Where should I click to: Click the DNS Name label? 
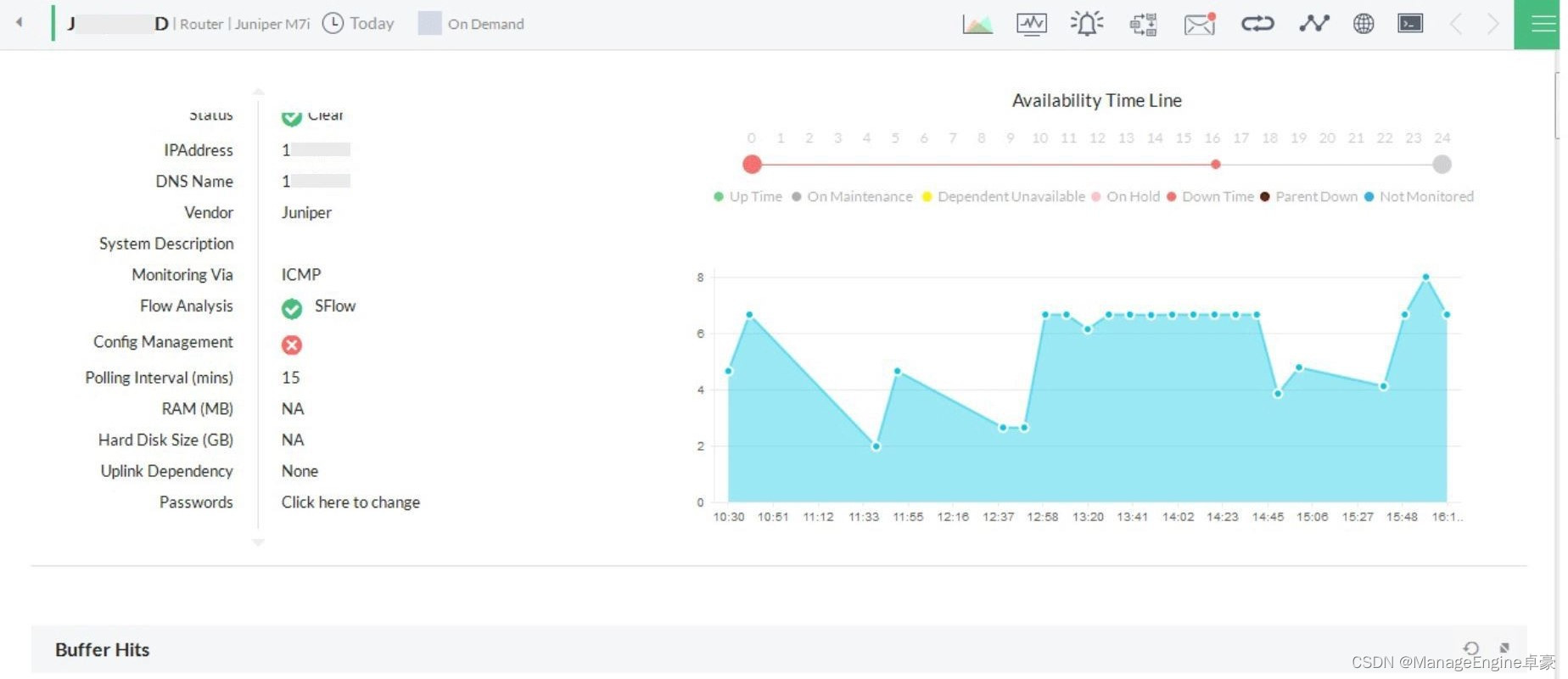point(194,182)
